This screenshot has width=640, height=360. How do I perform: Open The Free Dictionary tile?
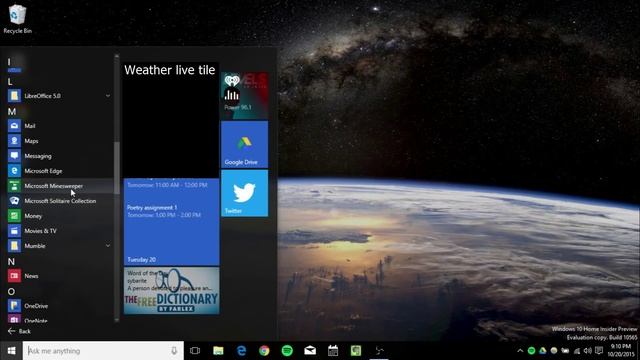[x=171, y=291]
